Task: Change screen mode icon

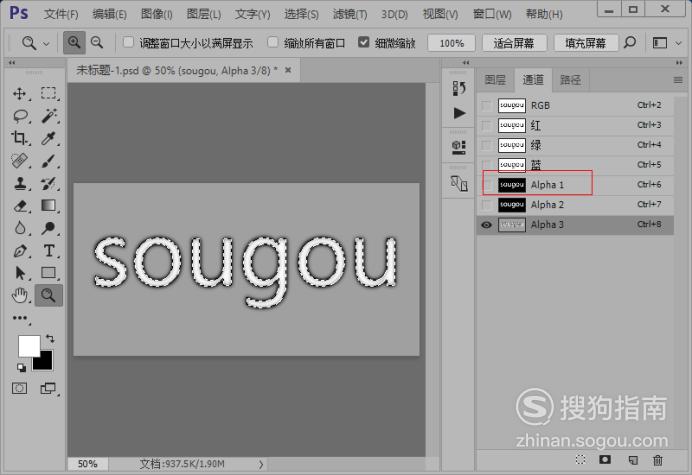Action: click(48, 388)
